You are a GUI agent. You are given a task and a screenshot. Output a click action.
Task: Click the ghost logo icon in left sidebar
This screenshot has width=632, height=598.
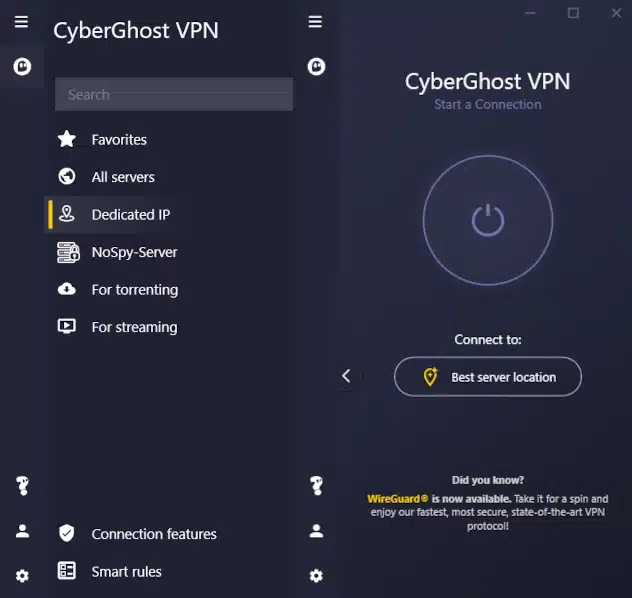(21, 67)
